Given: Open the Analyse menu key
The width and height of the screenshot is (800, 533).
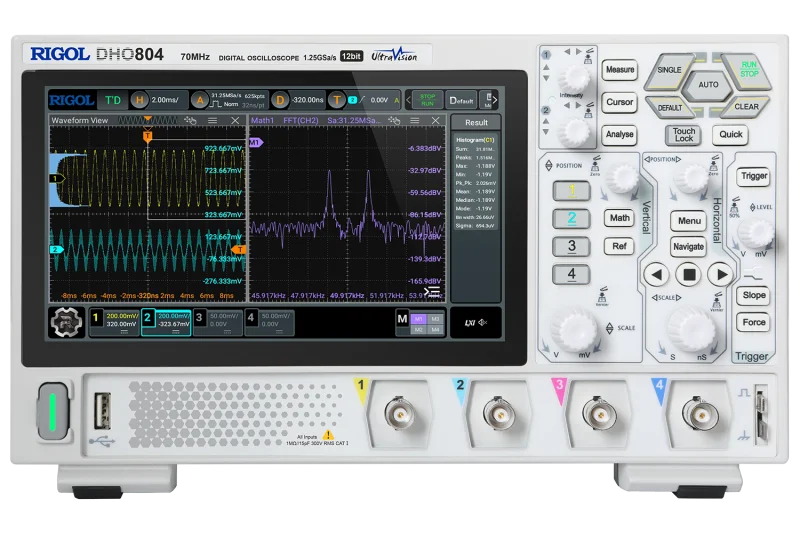Looking at the screenshot, I should click(620, 135).
